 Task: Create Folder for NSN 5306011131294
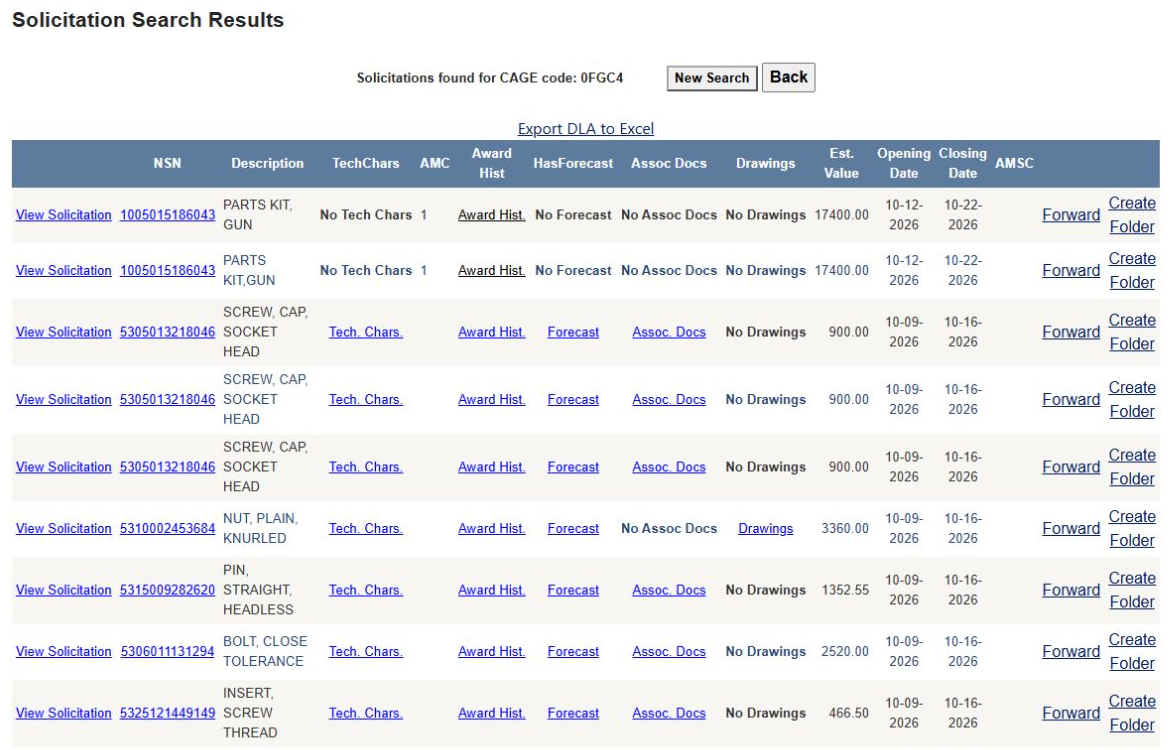(1132, 651)
